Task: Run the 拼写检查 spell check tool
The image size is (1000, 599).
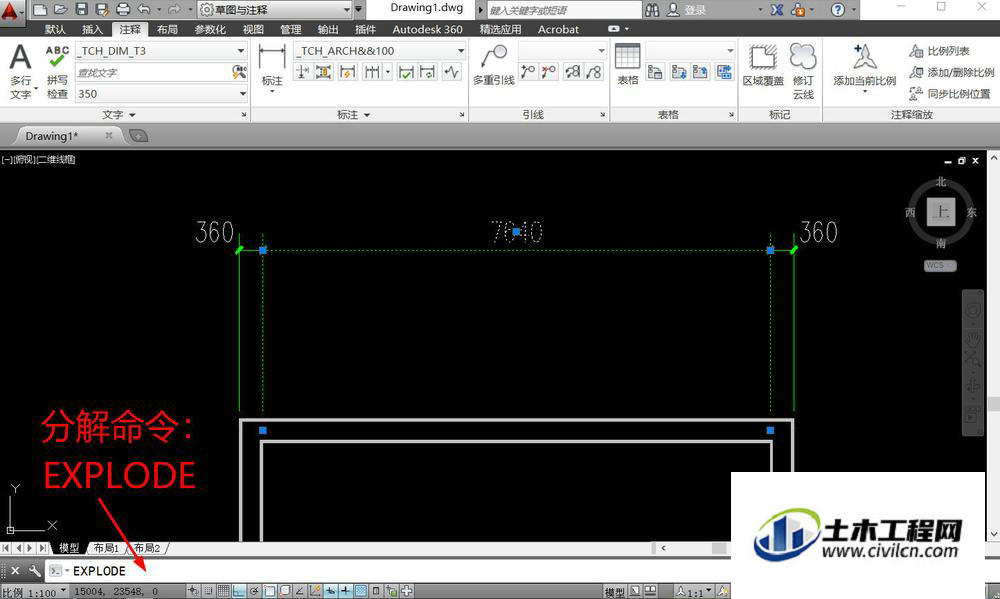Action: pos(57,70)
